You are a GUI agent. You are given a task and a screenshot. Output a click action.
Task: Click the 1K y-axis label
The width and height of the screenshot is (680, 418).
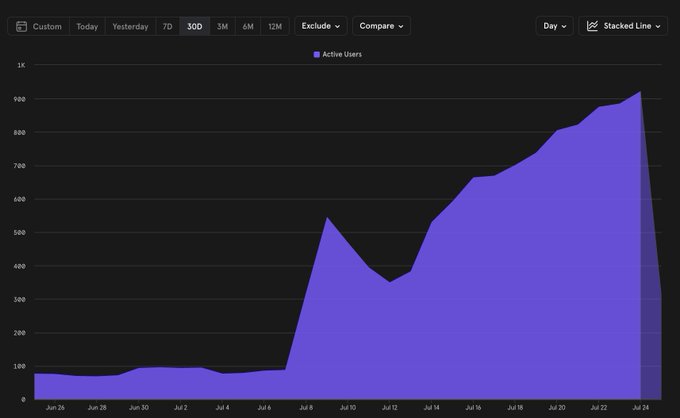click(21, 65)
